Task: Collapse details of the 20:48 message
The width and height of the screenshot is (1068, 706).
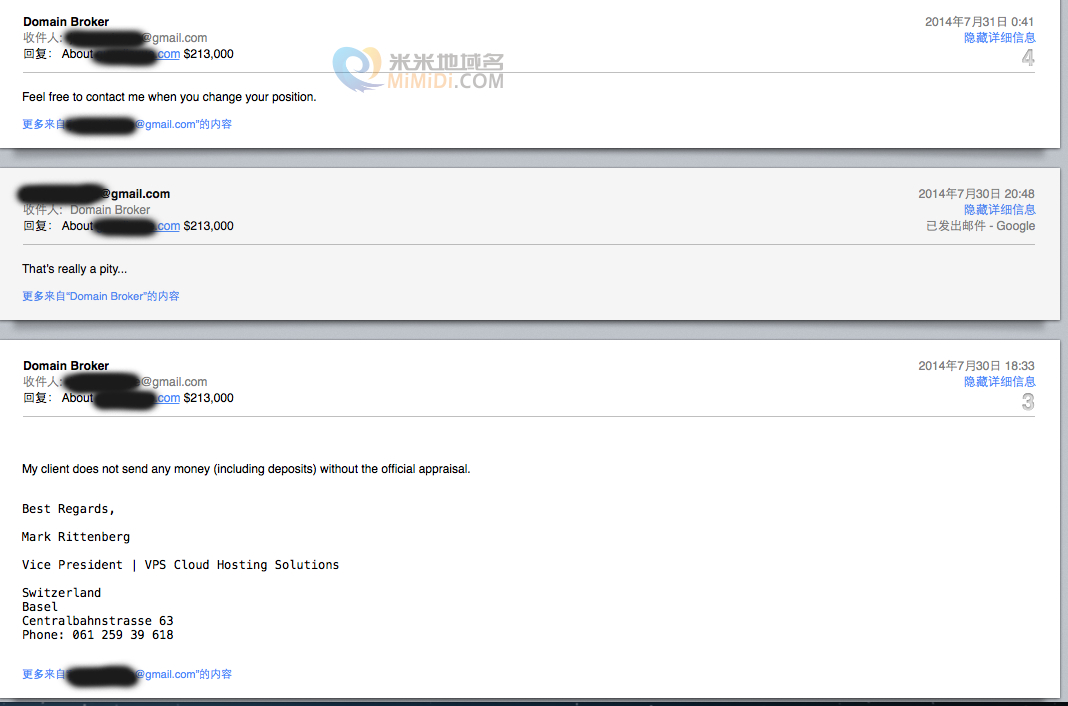Action: tap(999, 210)
